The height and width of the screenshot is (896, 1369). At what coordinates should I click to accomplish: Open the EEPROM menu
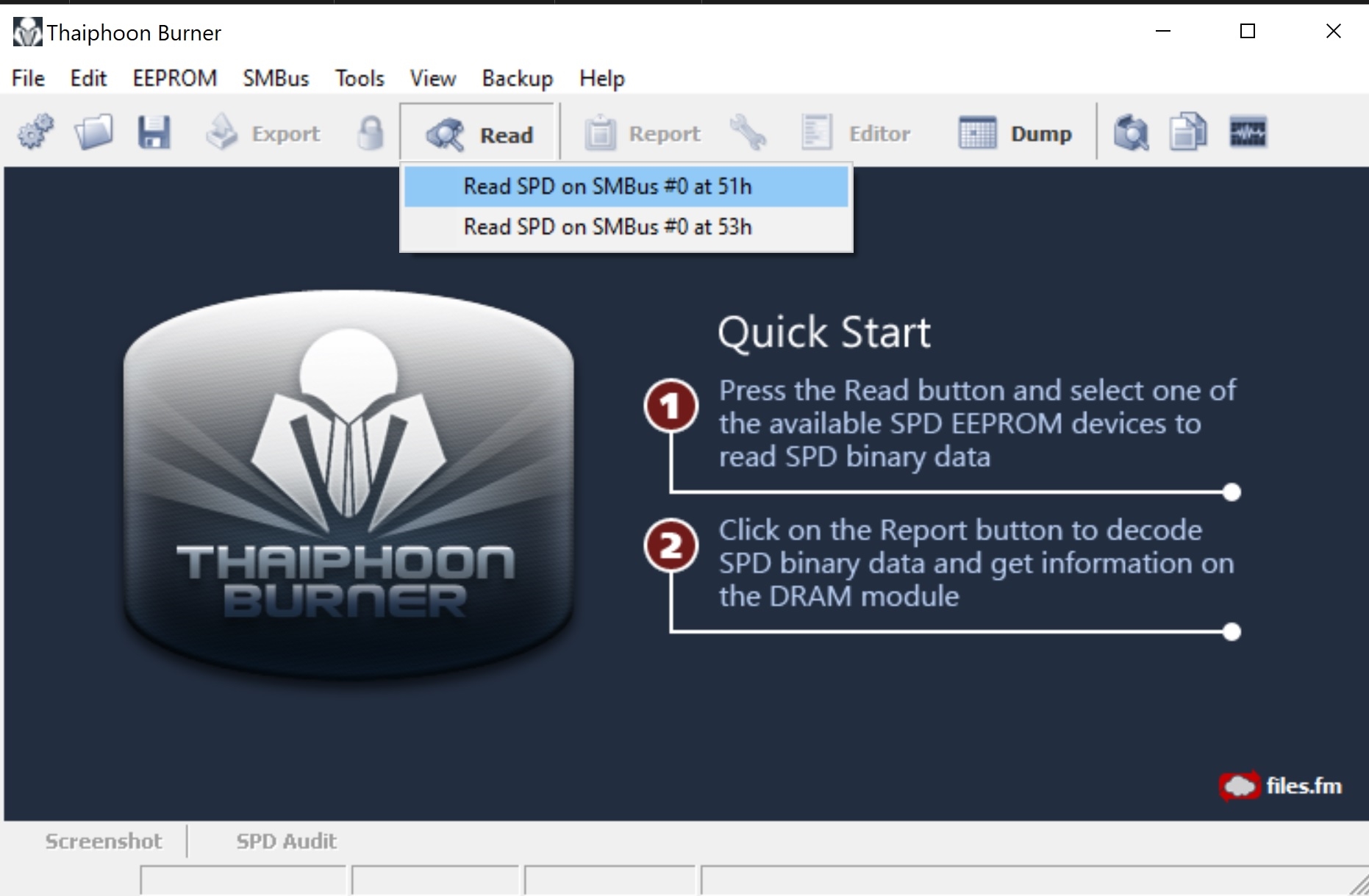[x=175, y=78]
